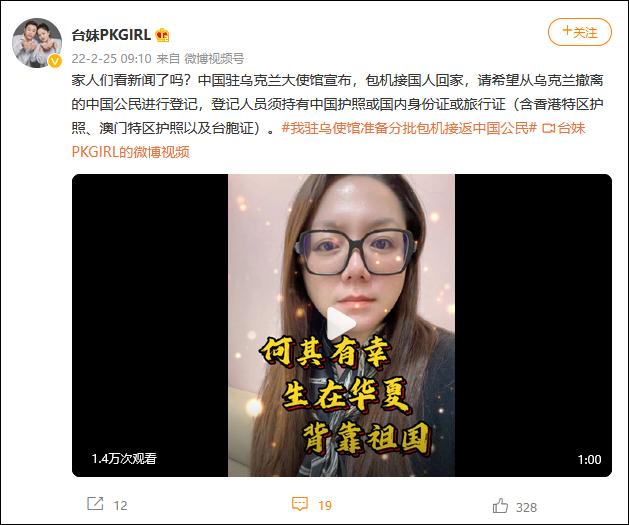Open comments via the speech bubble icon

point(300,504)
